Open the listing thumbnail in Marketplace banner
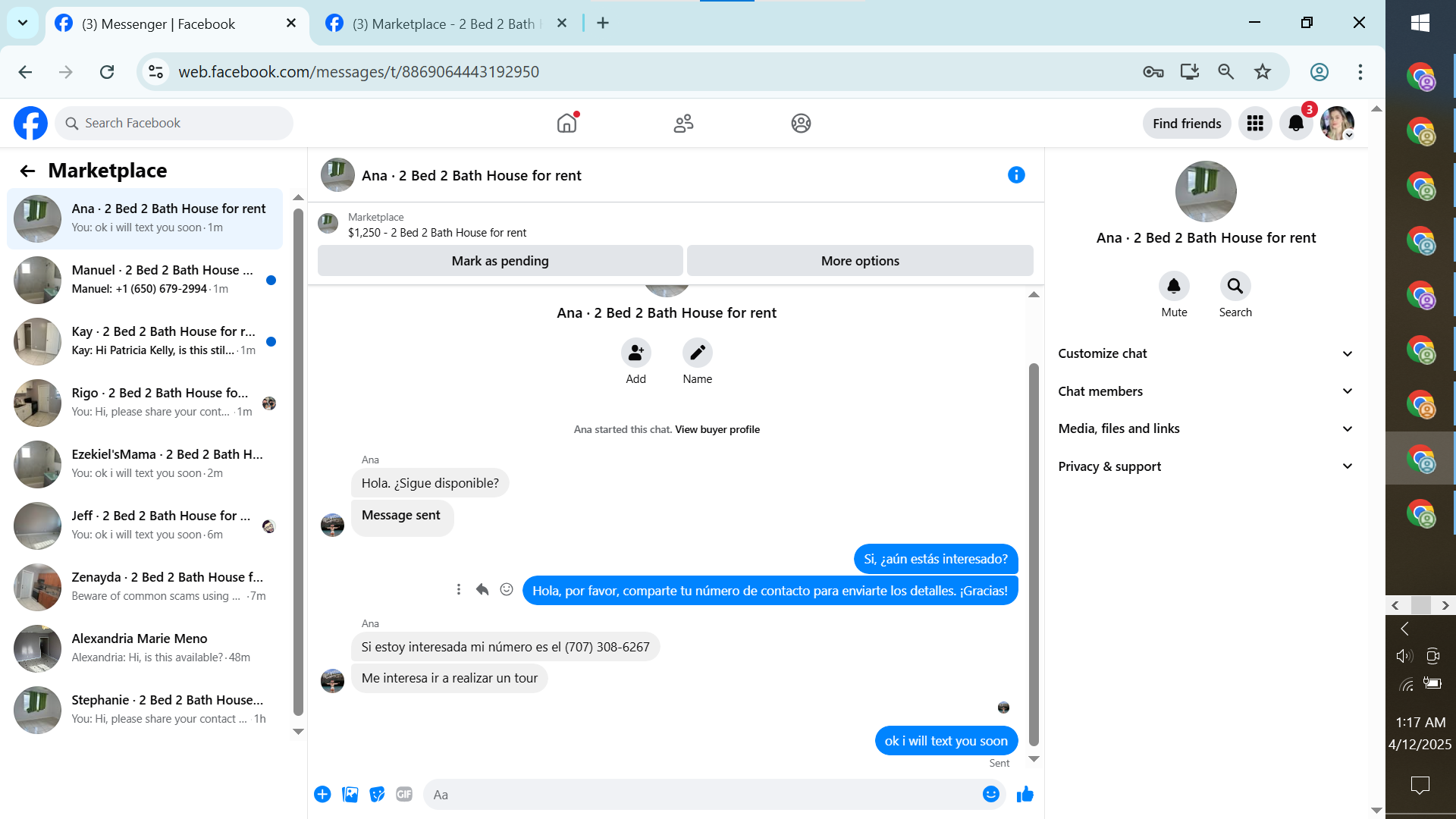1456x819 pixels. (328, 224)
